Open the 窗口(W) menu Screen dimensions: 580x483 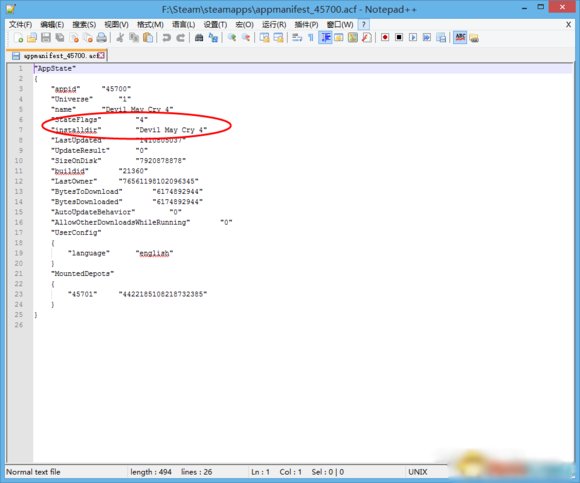[340, 25]
